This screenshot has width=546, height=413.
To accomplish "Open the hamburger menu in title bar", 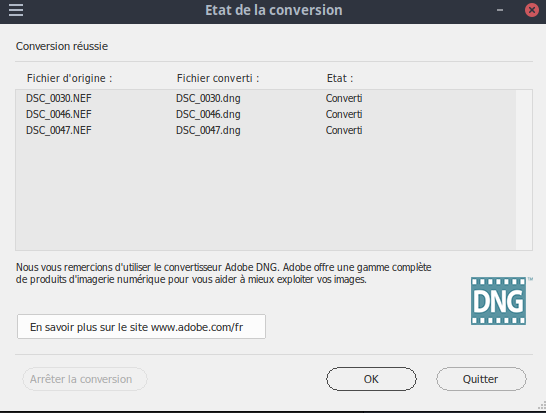I will click(x=16, y=10).
